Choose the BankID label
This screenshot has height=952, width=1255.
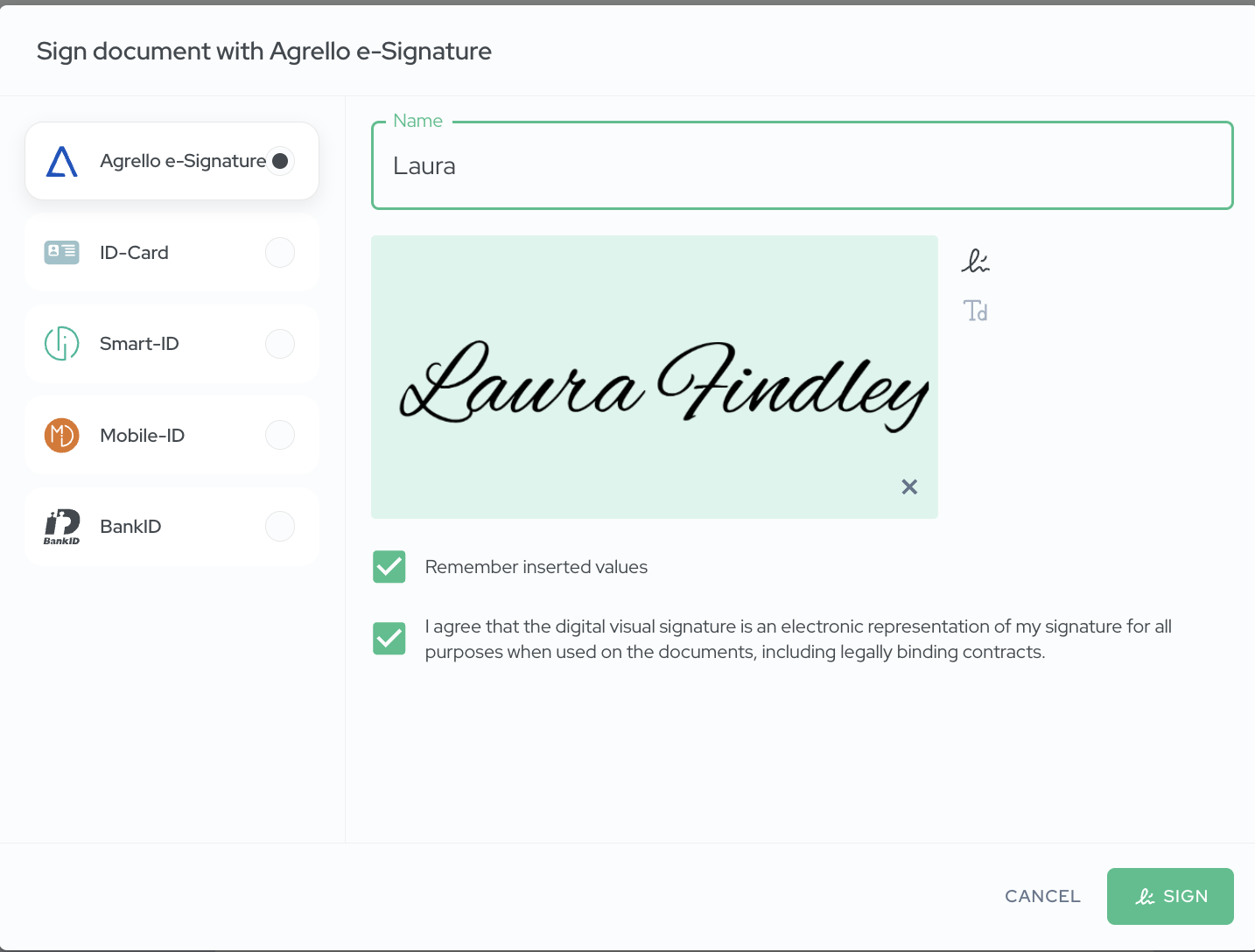(130, 527)
